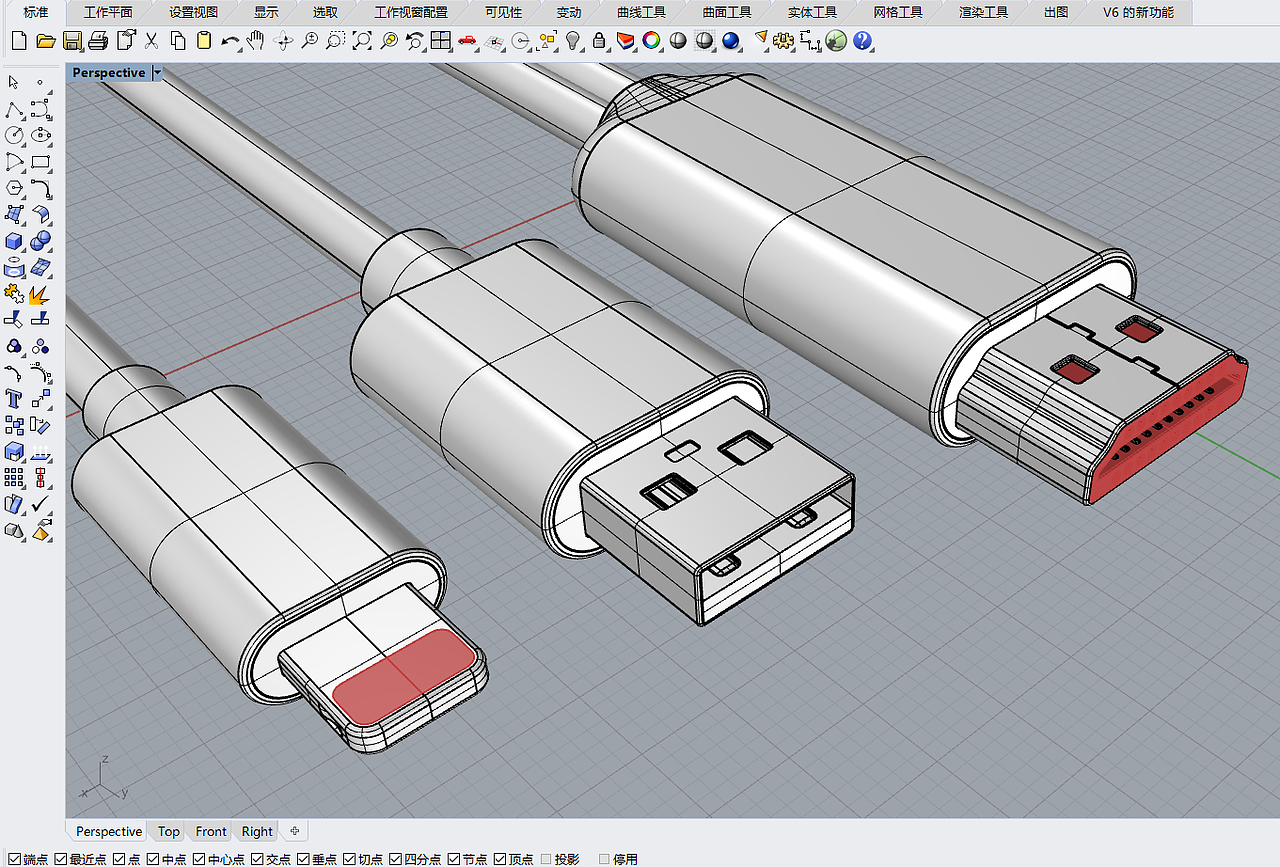
Task: Open the 渲染工具 toolbar tab
Action: click(x=983, y=12)
